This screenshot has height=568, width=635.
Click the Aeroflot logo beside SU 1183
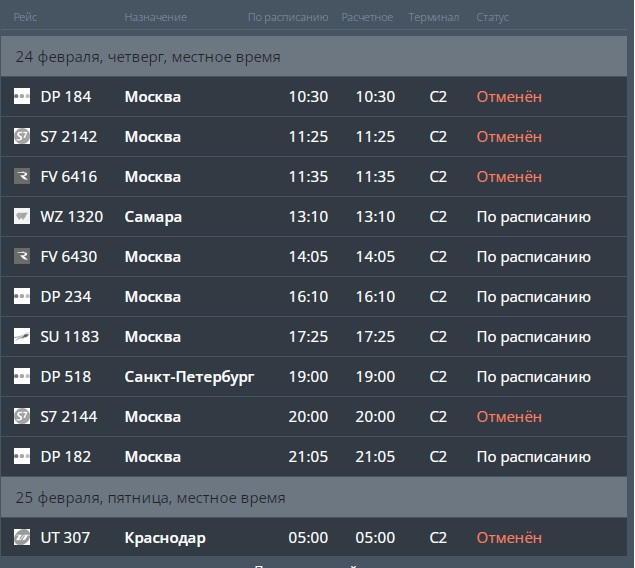[22, 337]
